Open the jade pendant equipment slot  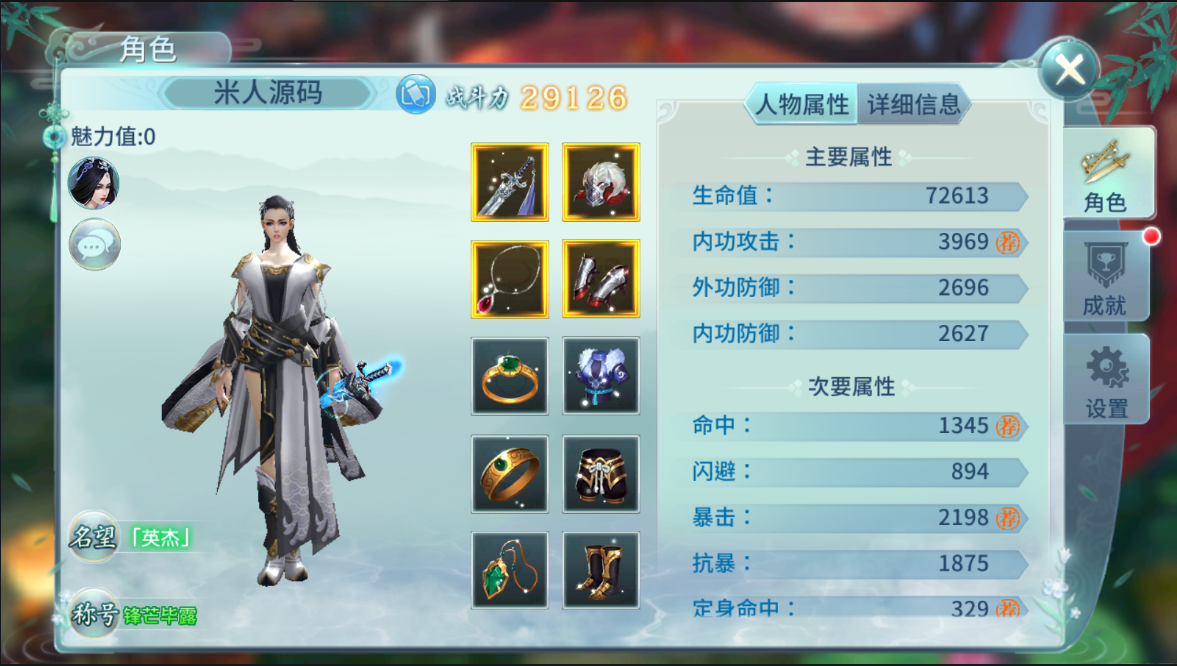(x=510, y=570)
